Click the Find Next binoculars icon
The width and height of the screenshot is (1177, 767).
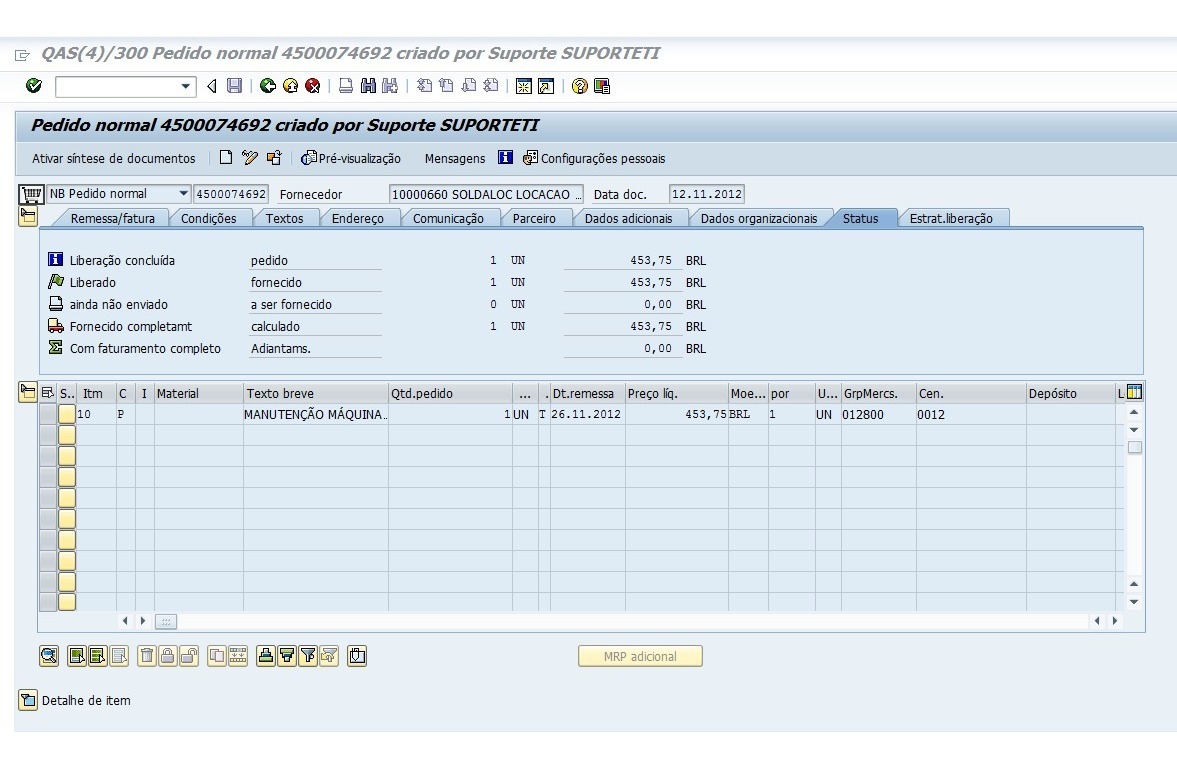point(390,86)
